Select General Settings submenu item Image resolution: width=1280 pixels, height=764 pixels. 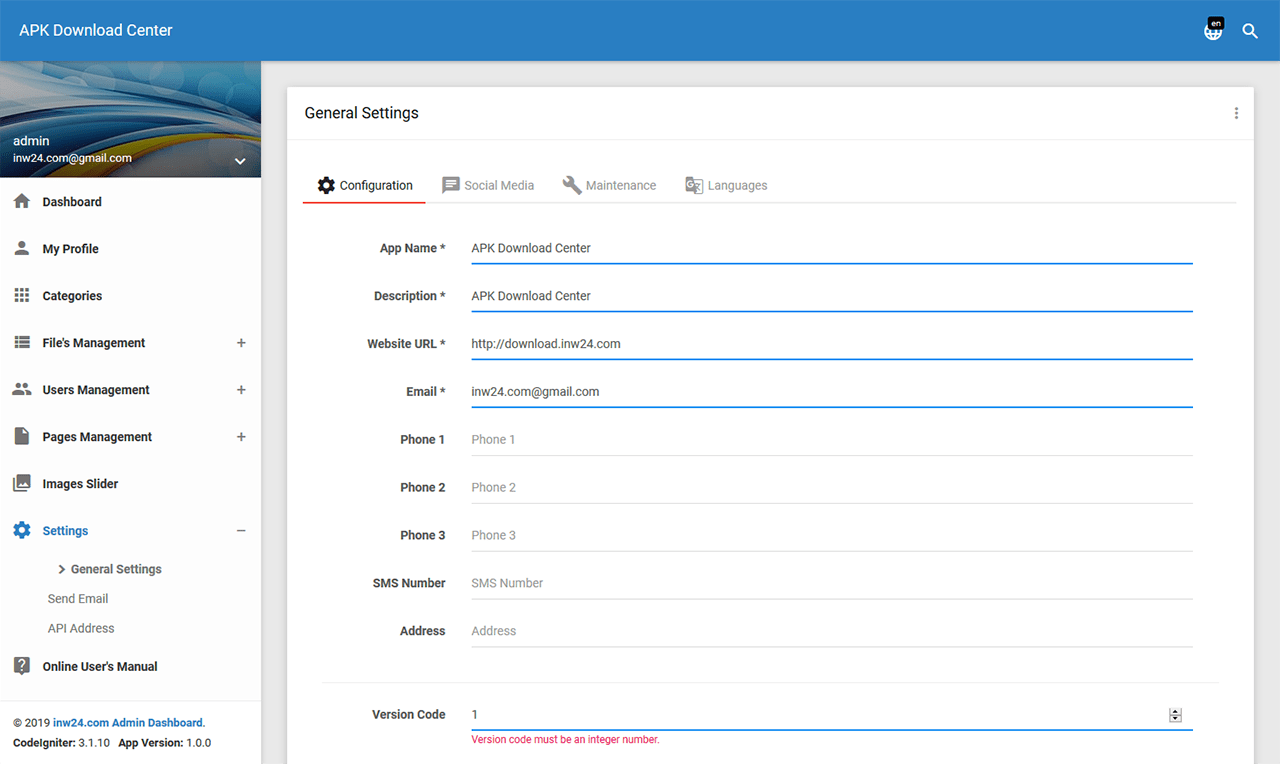tap(116, 569)
